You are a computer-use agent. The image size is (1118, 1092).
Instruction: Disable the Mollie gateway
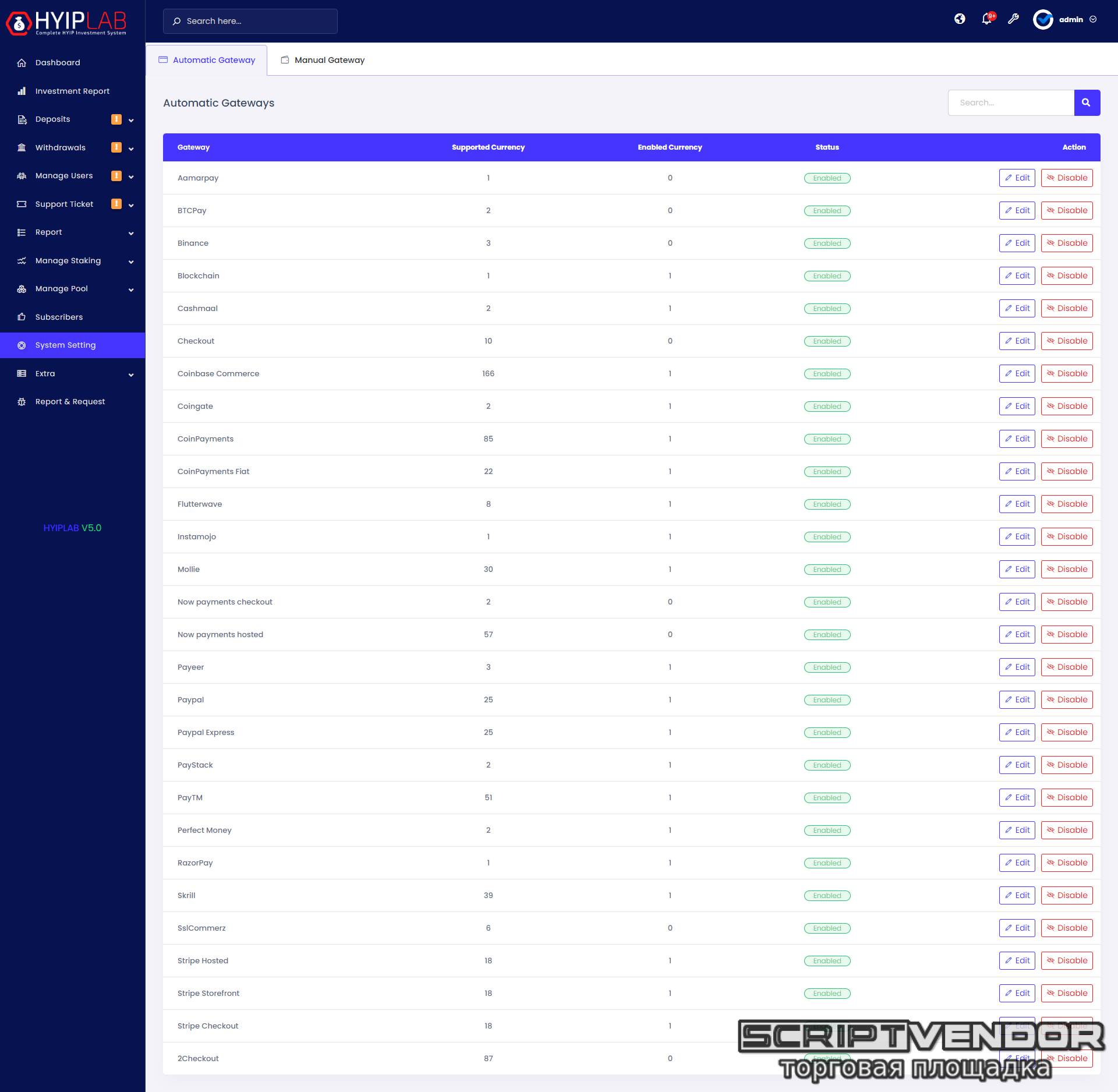(x=1067, y=569)
